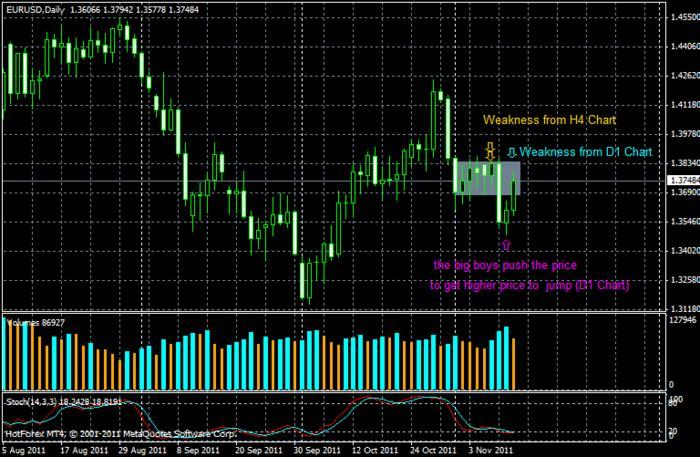Click 'the big boys push the price' text

505,265
